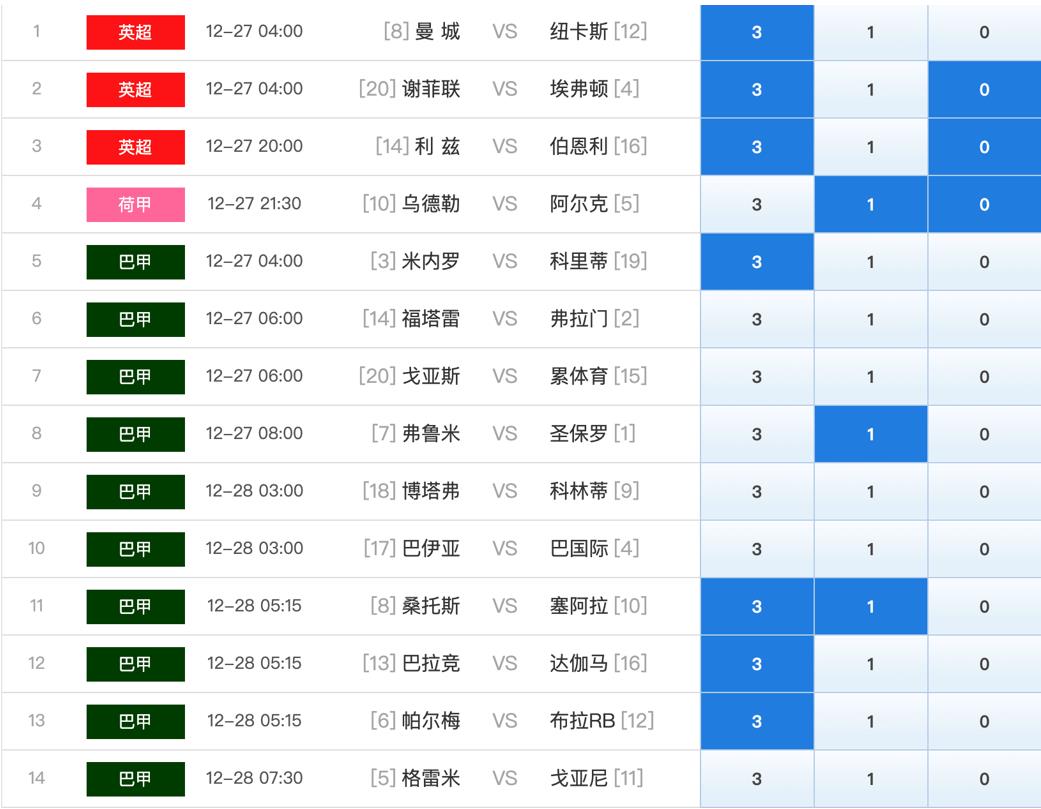Deselect result 1 for 乌德勒 vs 阿尔克
The image size is (1041, 809).
tap(870, 204)
